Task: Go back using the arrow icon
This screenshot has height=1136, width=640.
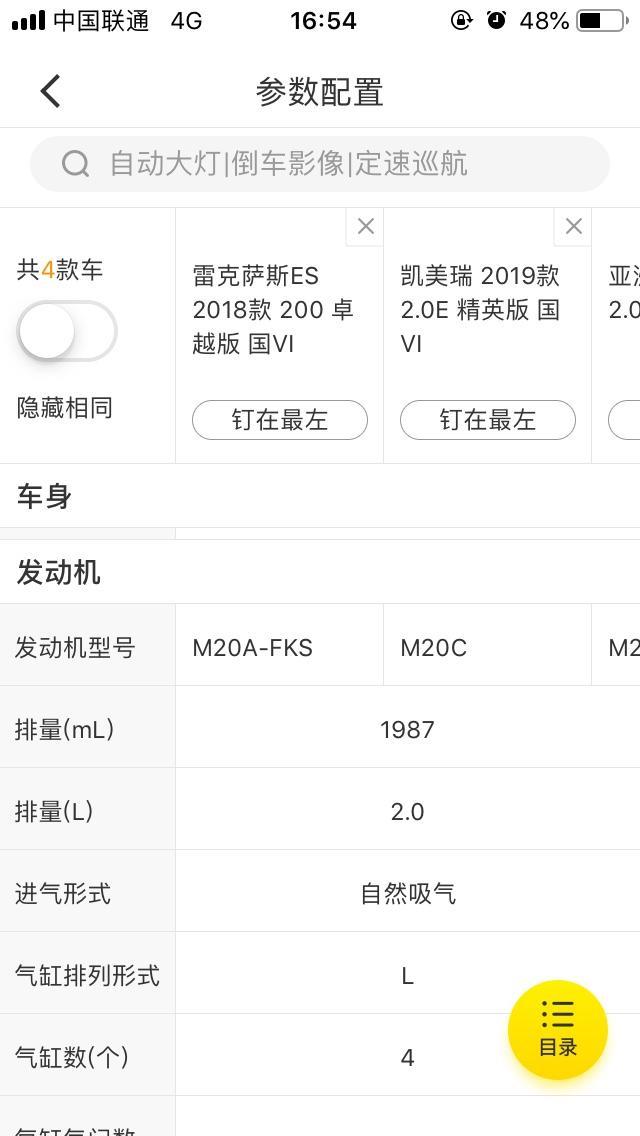Action: [x=50, y=92]
